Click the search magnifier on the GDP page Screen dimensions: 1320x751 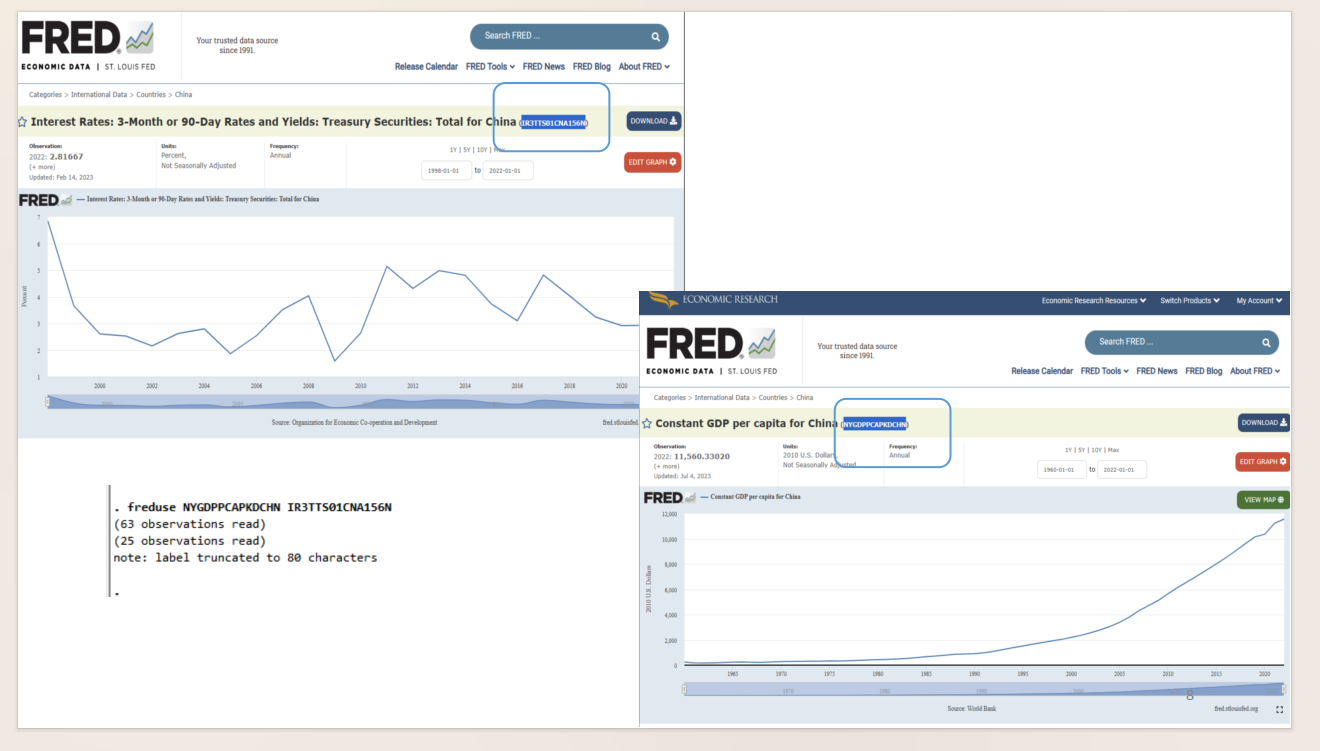[1265, 342]
